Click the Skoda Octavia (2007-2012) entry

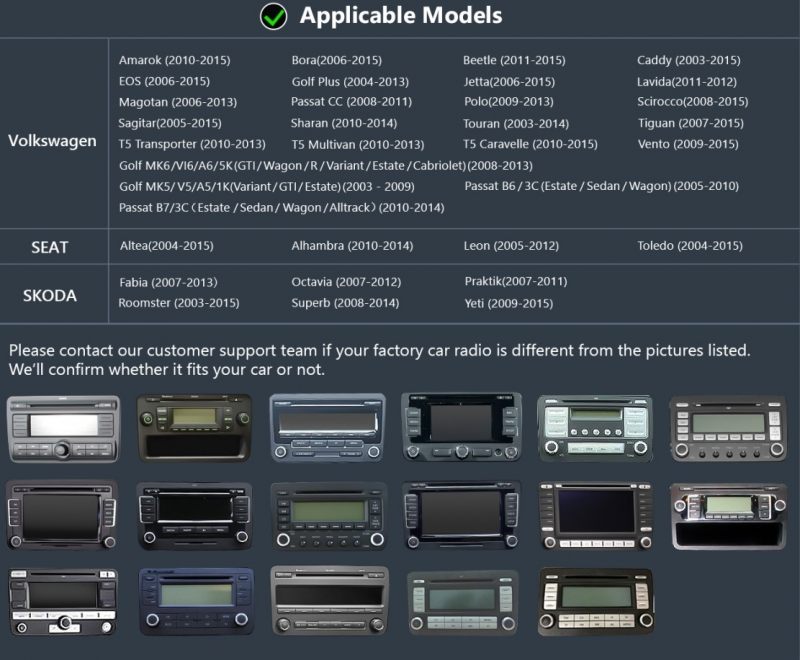(x=345, y=283)
